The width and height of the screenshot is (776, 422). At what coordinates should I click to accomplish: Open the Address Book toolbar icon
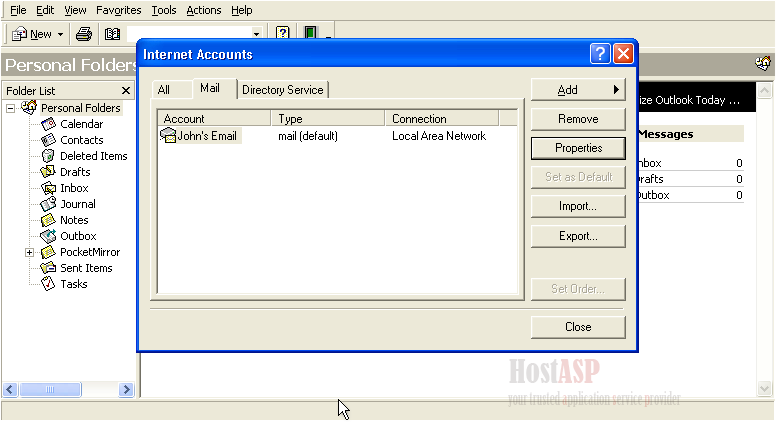coord(112,34)
